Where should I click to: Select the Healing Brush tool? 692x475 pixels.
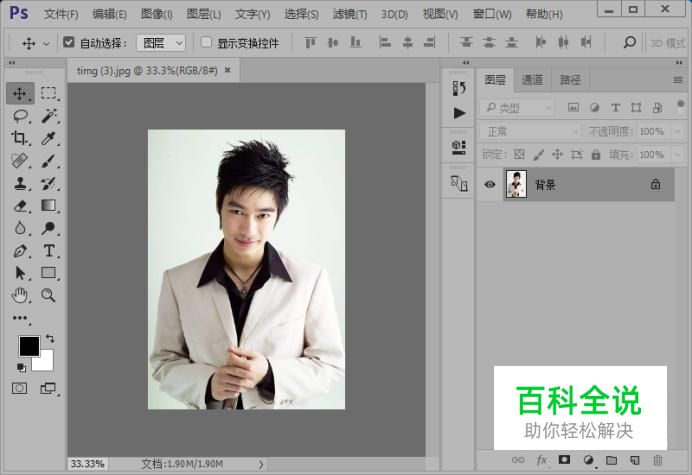pos(19,161)
